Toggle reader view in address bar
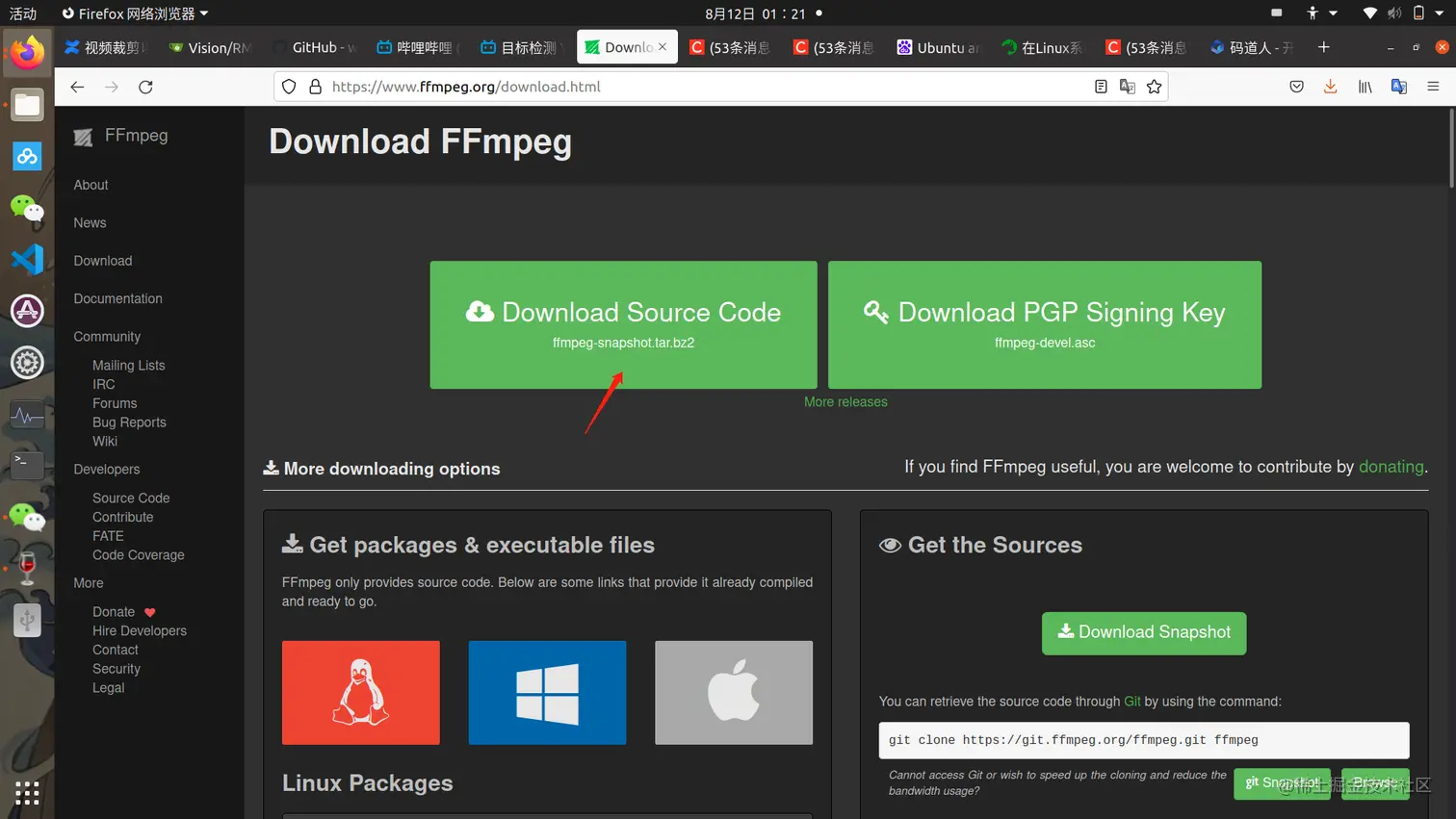1456x819 pixels. click(1101, 87)
